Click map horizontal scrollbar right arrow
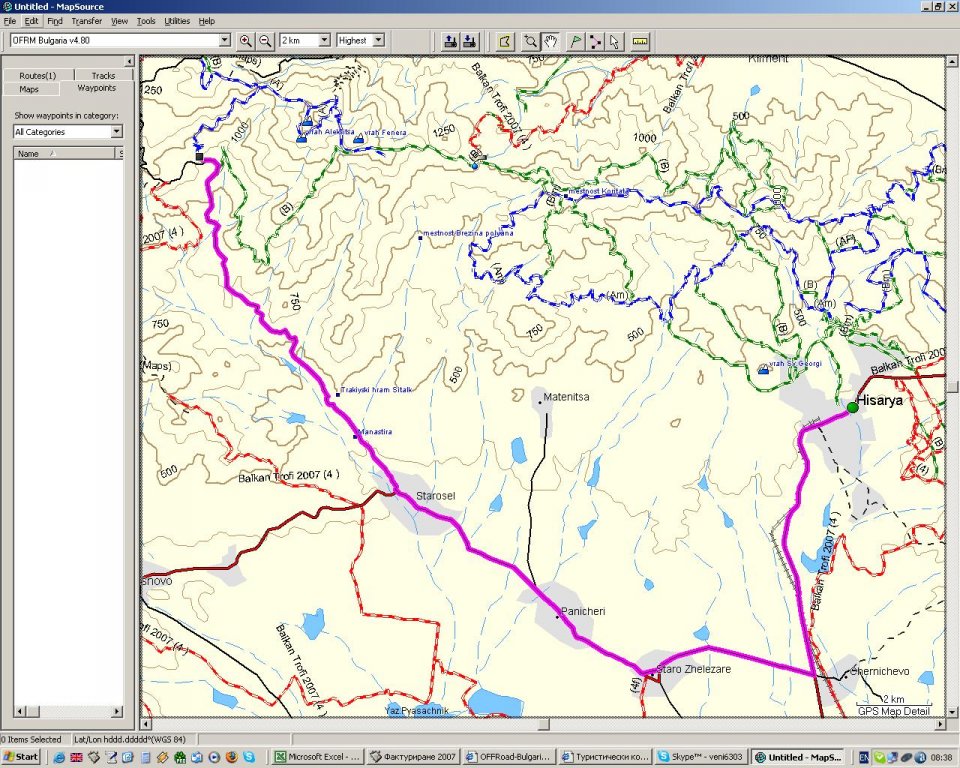This screenshot has height=768, width=960. coord(940,724)
